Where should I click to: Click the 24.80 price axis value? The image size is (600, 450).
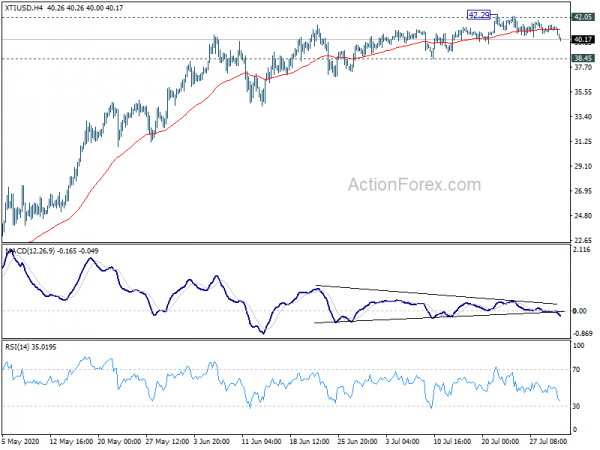pyautogui.click(x=583, y=216)
